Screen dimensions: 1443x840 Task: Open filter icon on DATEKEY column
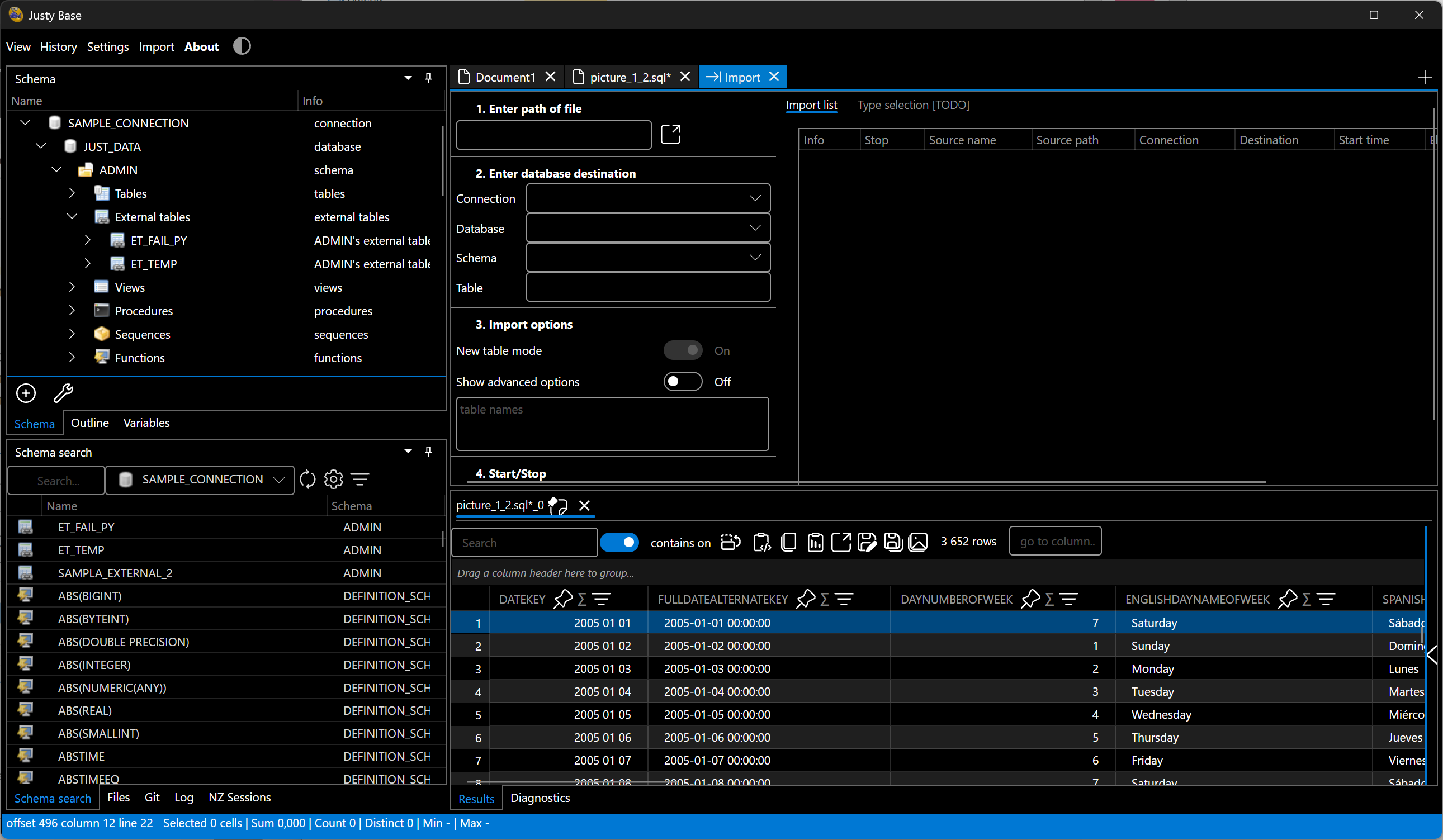[601, 600]
